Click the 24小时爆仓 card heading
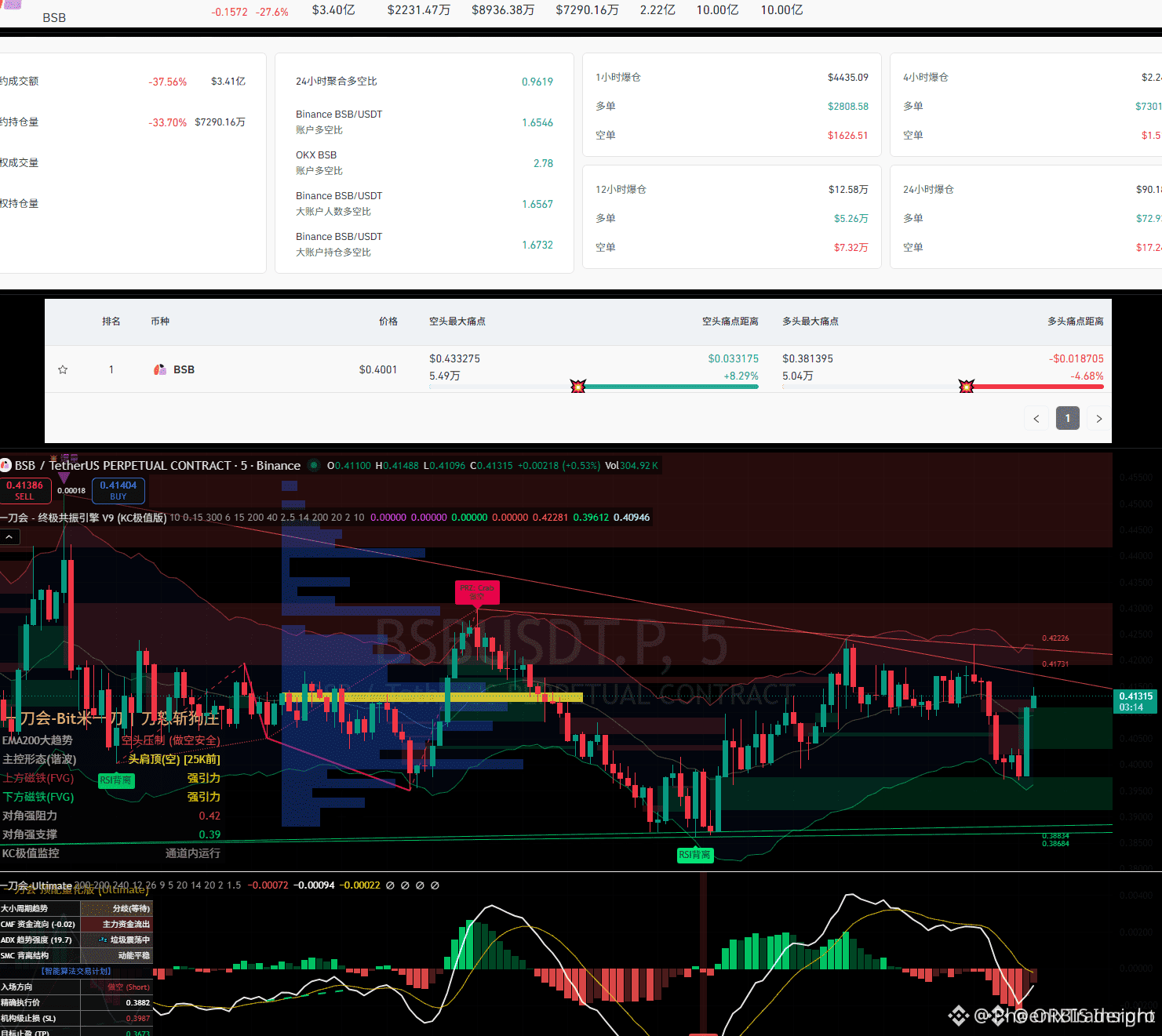This screenshot has width=1162, height=1036. (929, 190)
